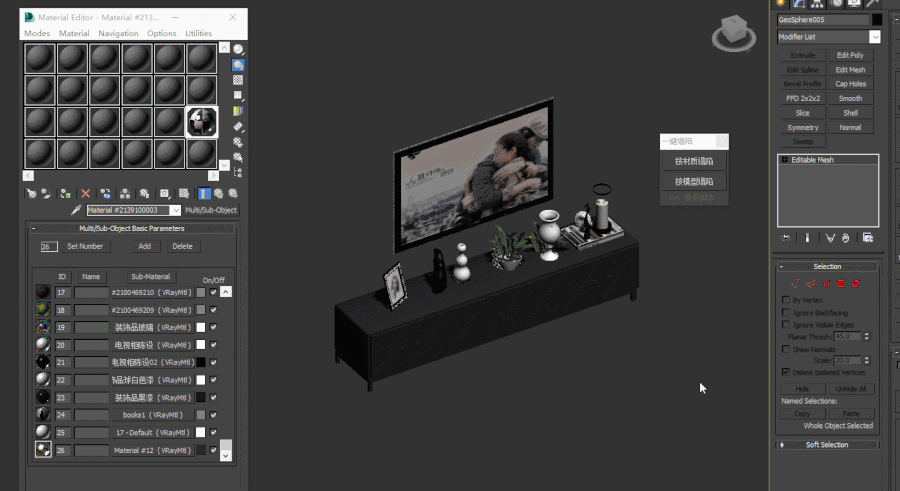The height and width of the screenshot is (491, 900).
Task: Click the Add sub-material button
Action: [x=145, y=246]
